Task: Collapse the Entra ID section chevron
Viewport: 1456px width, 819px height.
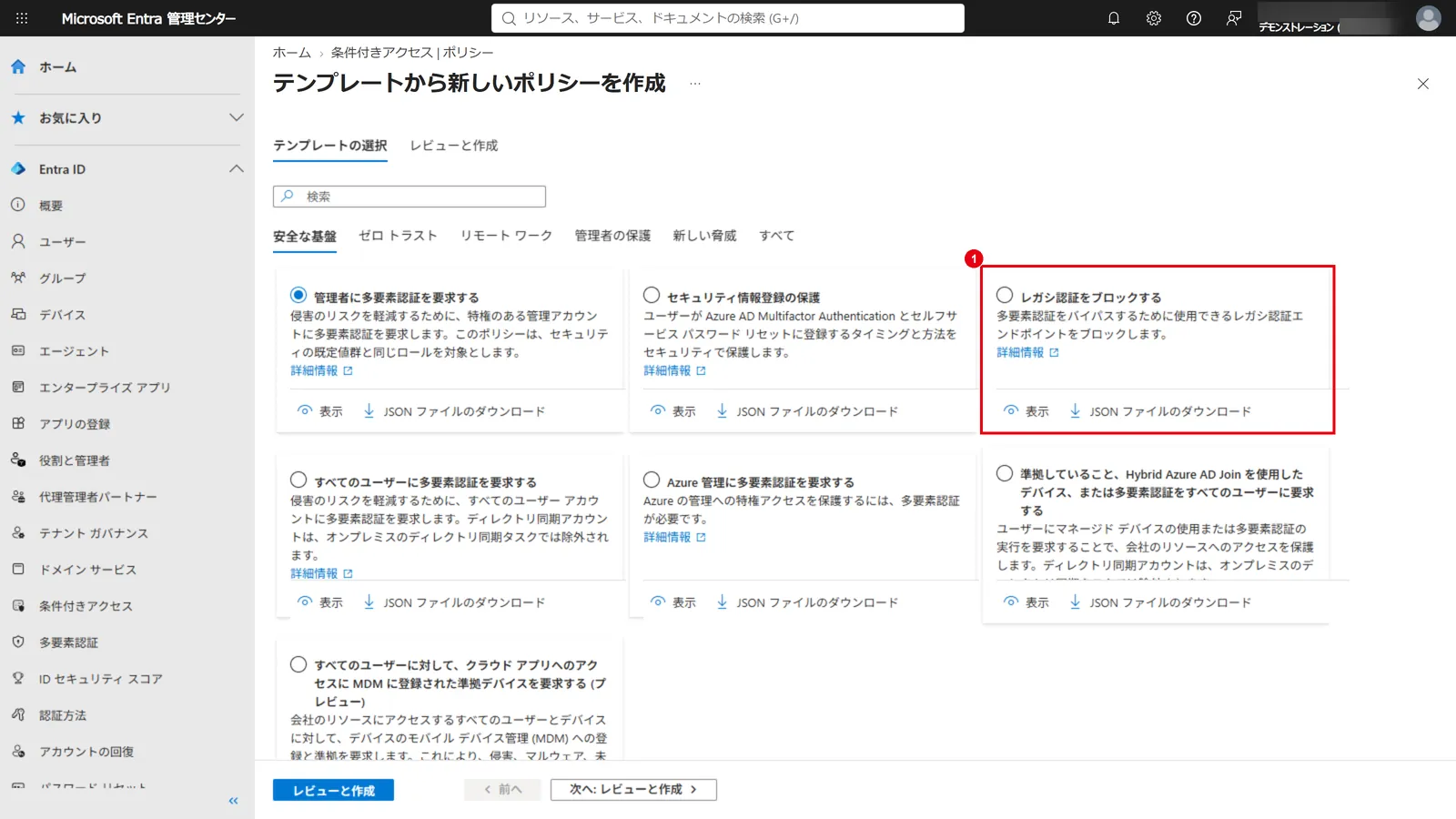Action: [237, 168]
